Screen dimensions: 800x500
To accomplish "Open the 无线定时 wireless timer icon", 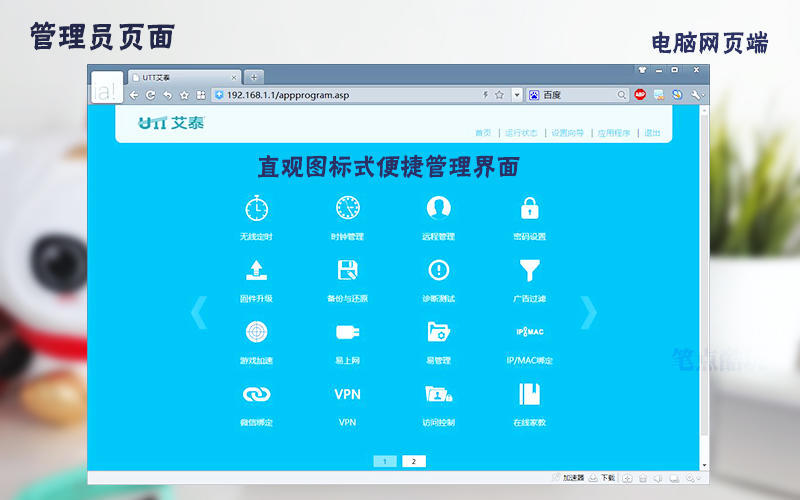I will pos(256,208).
